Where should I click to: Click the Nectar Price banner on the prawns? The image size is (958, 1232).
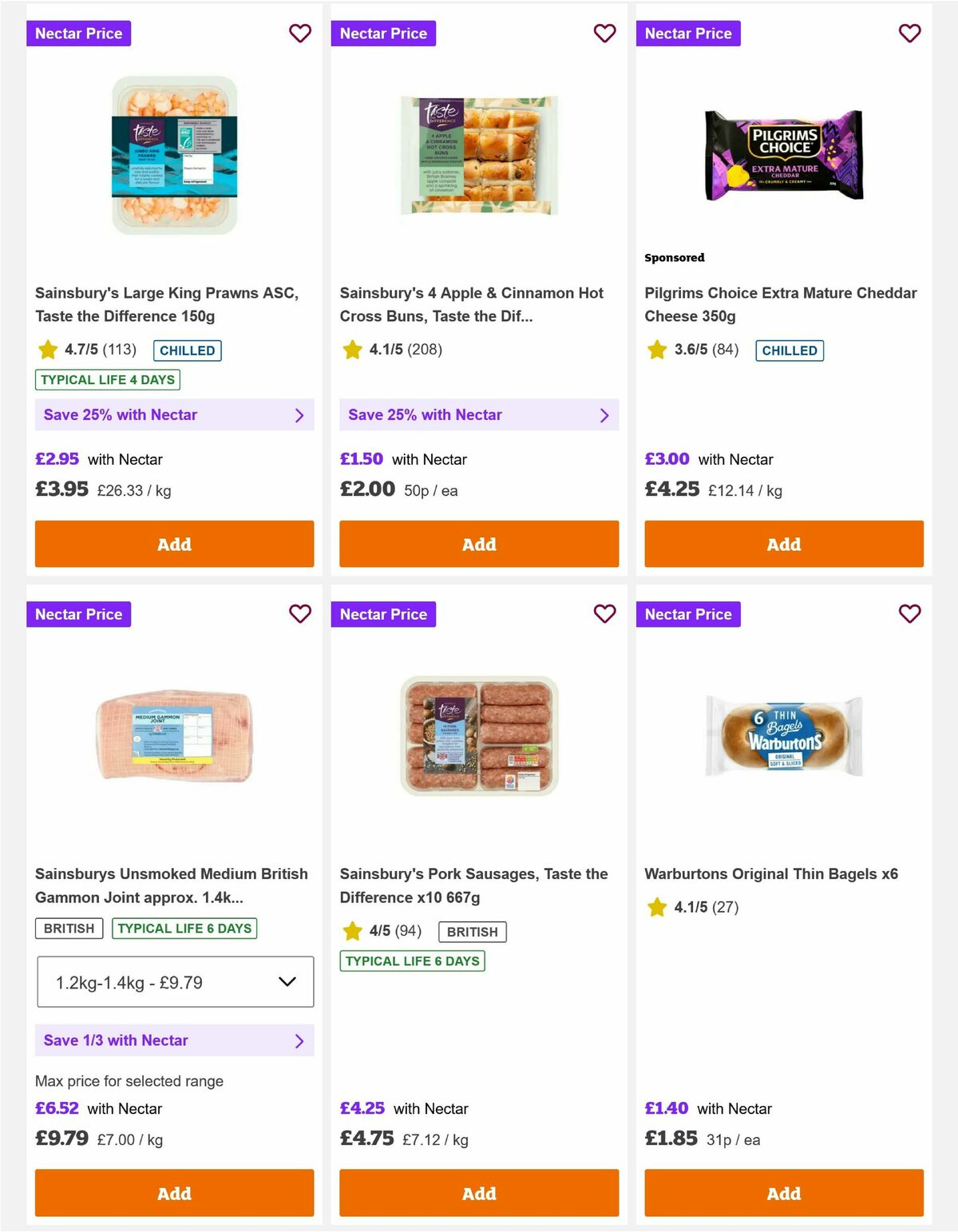pos(79,34)
